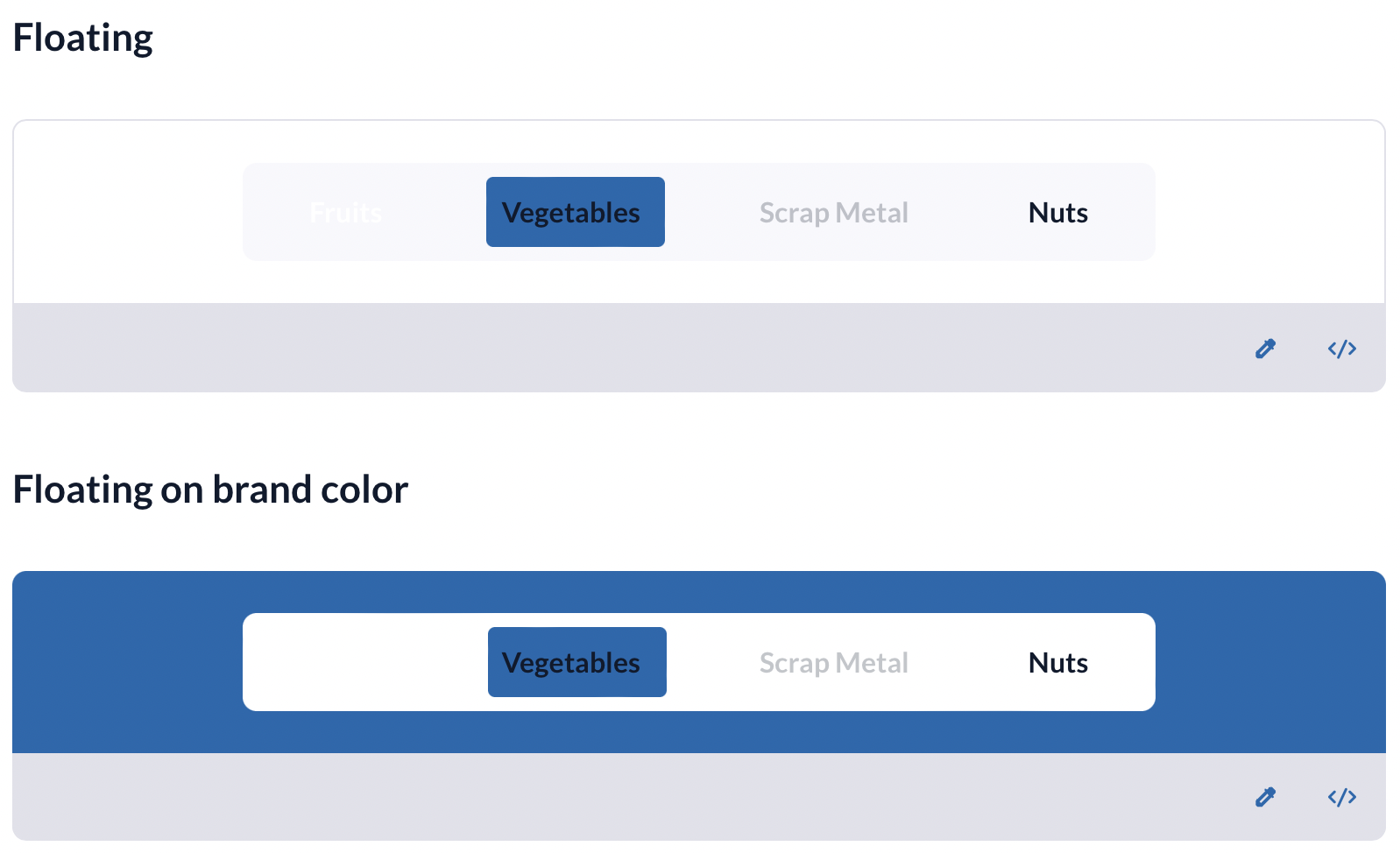Click the gray toolbar strip under the Floating example
This screenshot has height=853, width=1400.
[x=613, y=348]
